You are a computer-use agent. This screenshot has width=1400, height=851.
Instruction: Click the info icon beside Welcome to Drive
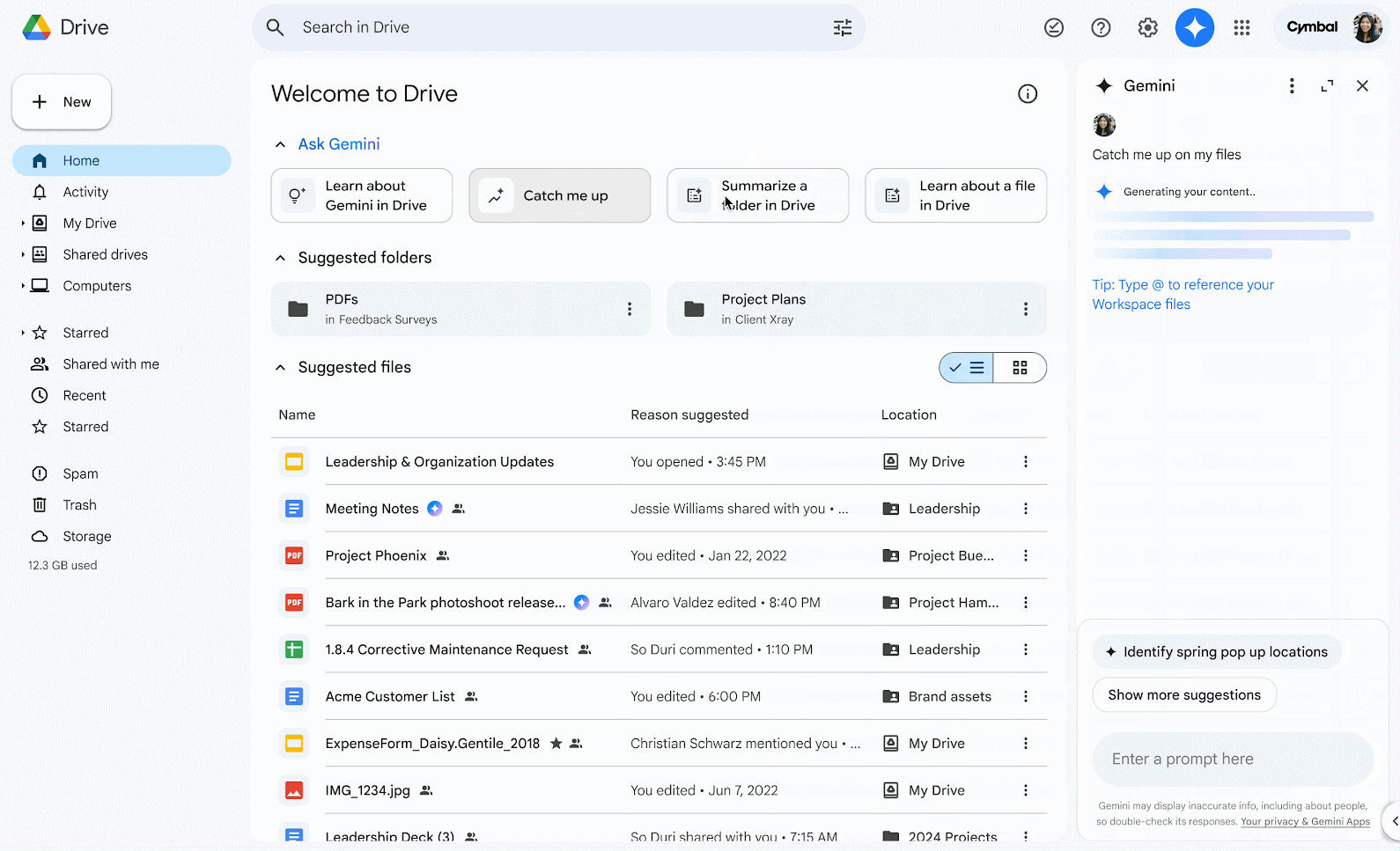pos(1028,94)
